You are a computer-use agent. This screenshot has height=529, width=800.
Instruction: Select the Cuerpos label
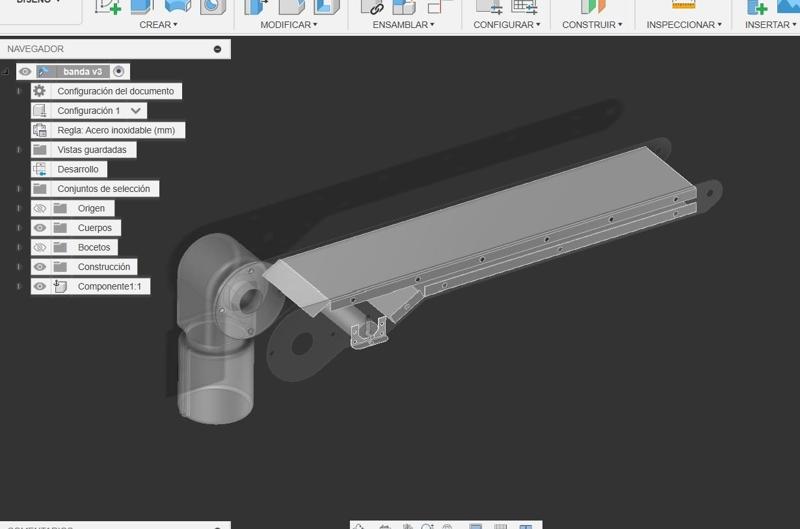[94, 228]
